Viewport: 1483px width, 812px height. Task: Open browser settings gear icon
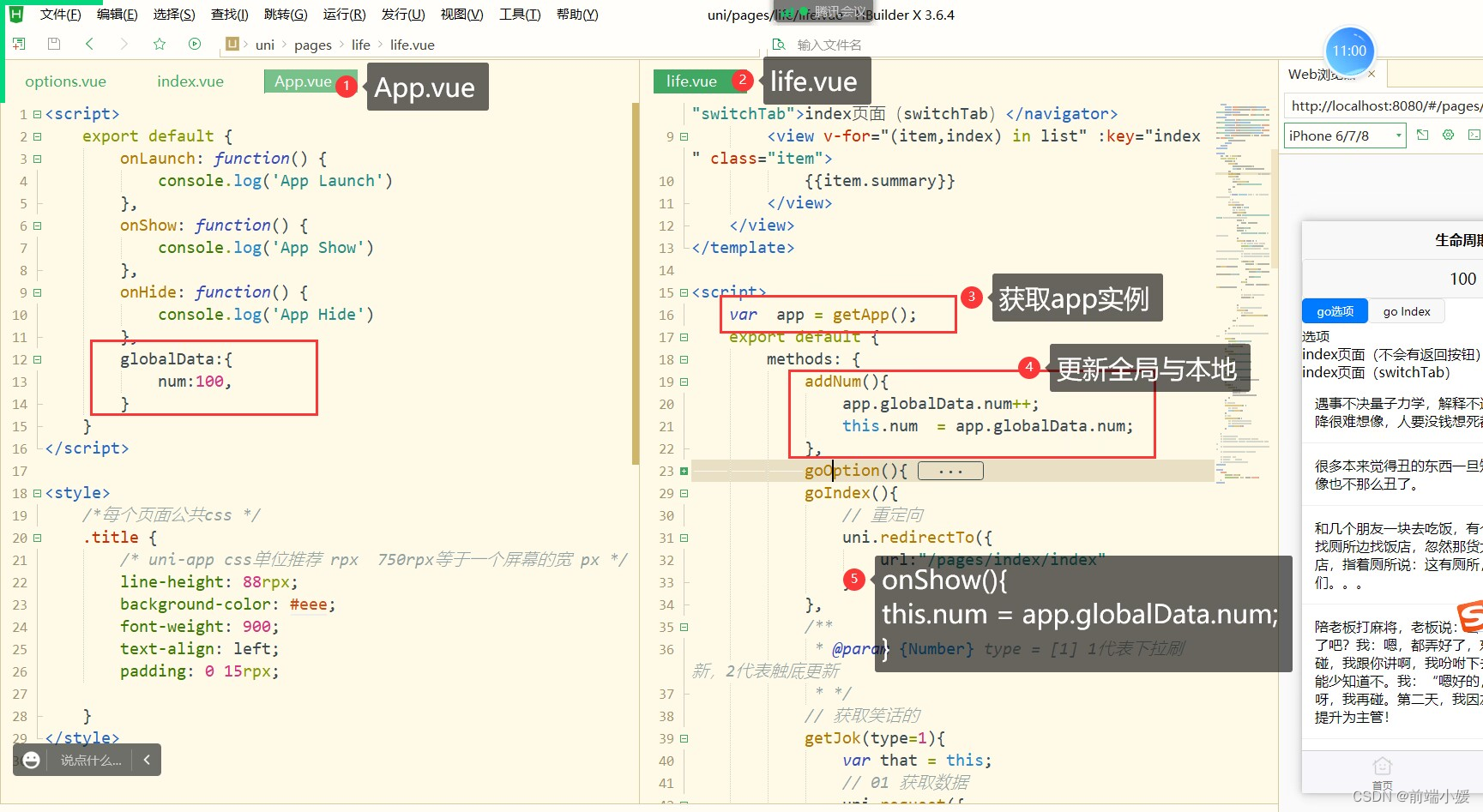pos(1448,135)
